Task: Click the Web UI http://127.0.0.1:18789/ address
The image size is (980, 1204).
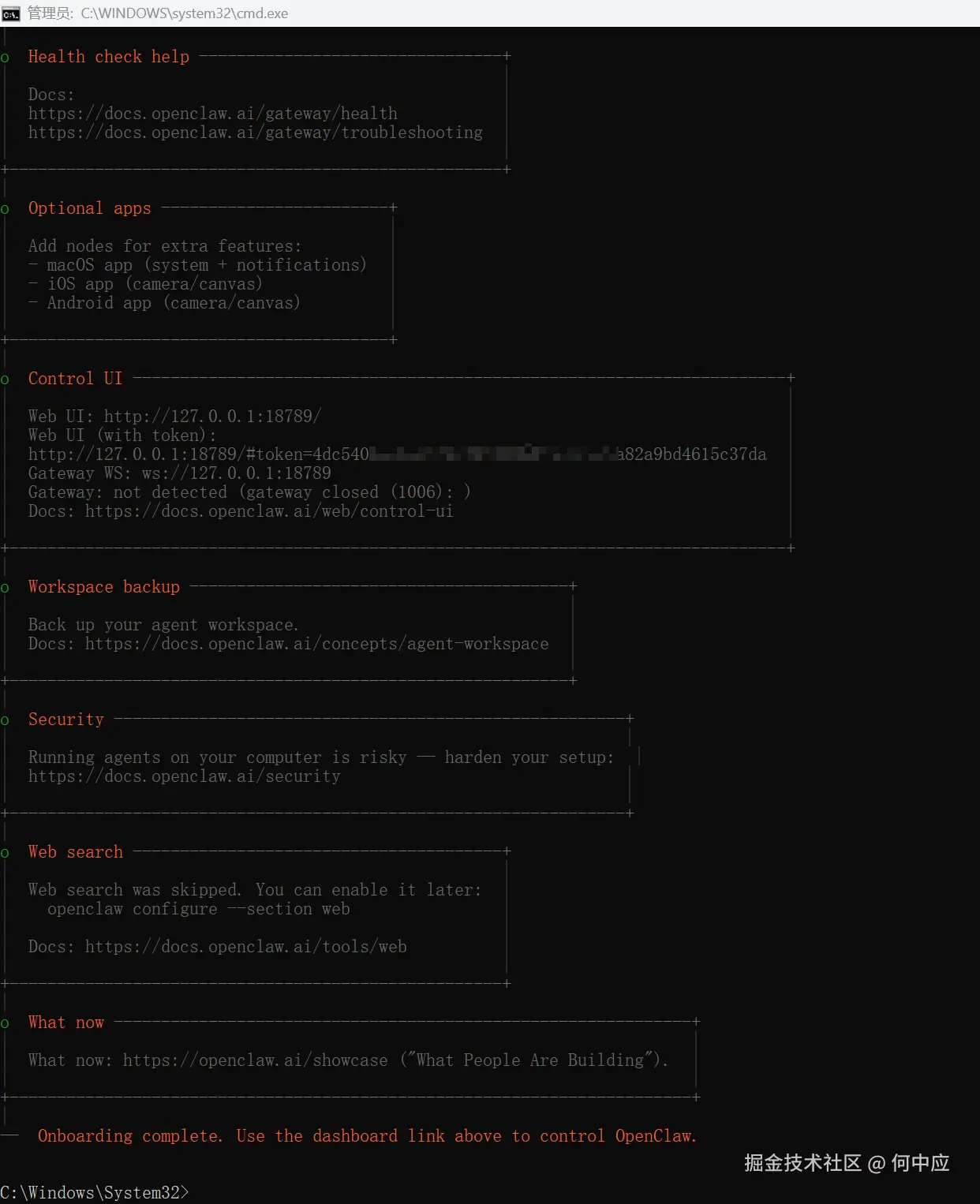Action: point(213,417)
